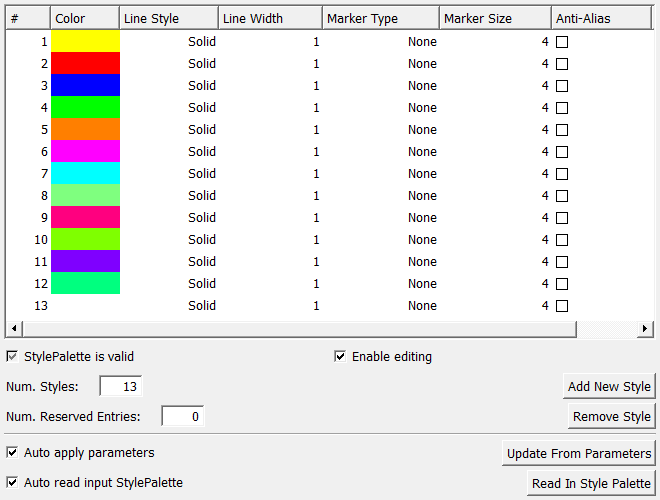
Task: Click the Line Style column header
Action: click(x=168, y=18)
